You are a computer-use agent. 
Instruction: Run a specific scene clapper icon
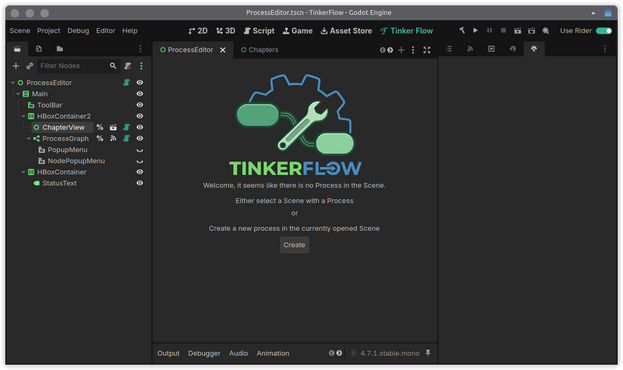(531, 30)
